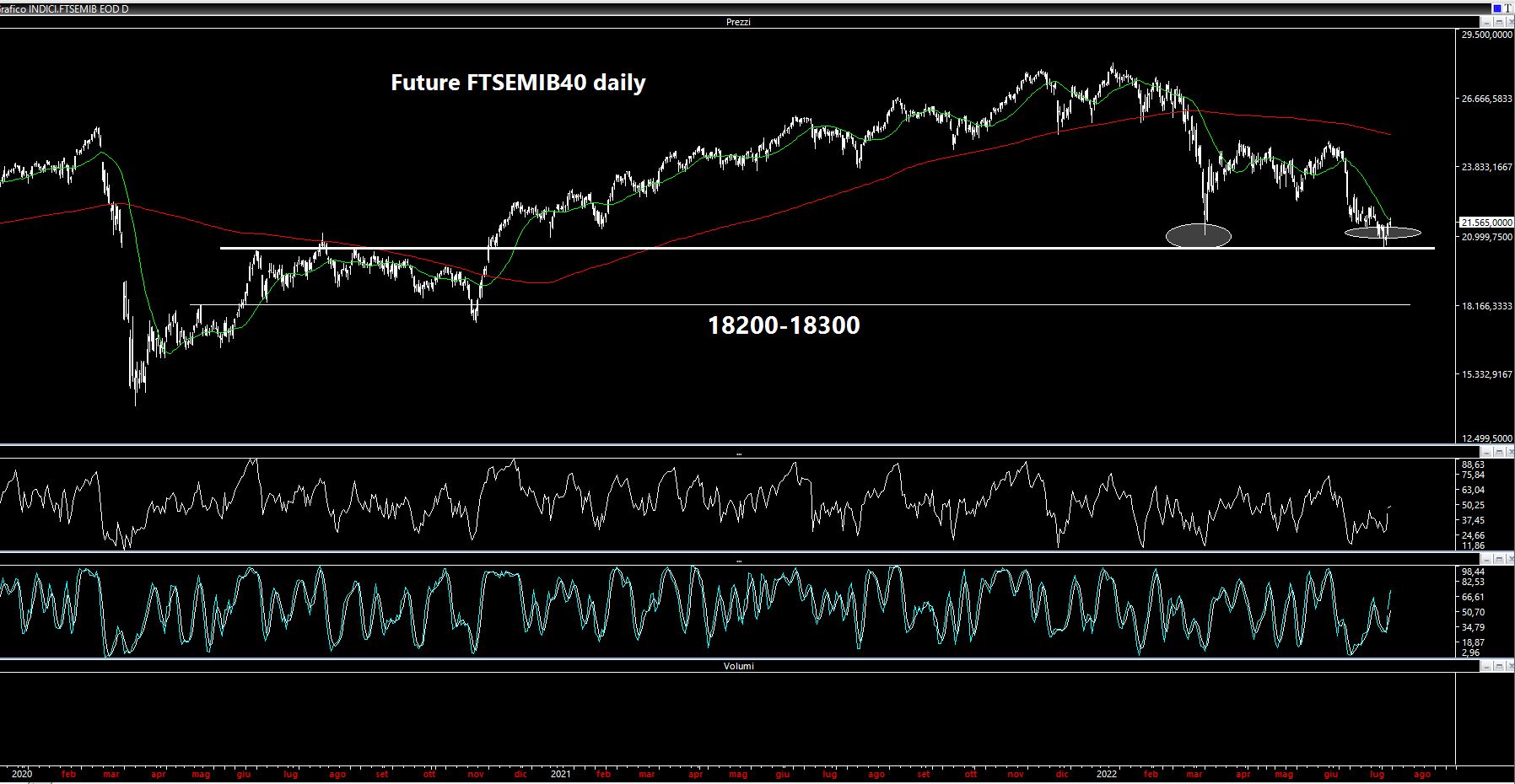Click the 2021 year label on time axis
Viewport: 1515px width, 784px height.
560,774
